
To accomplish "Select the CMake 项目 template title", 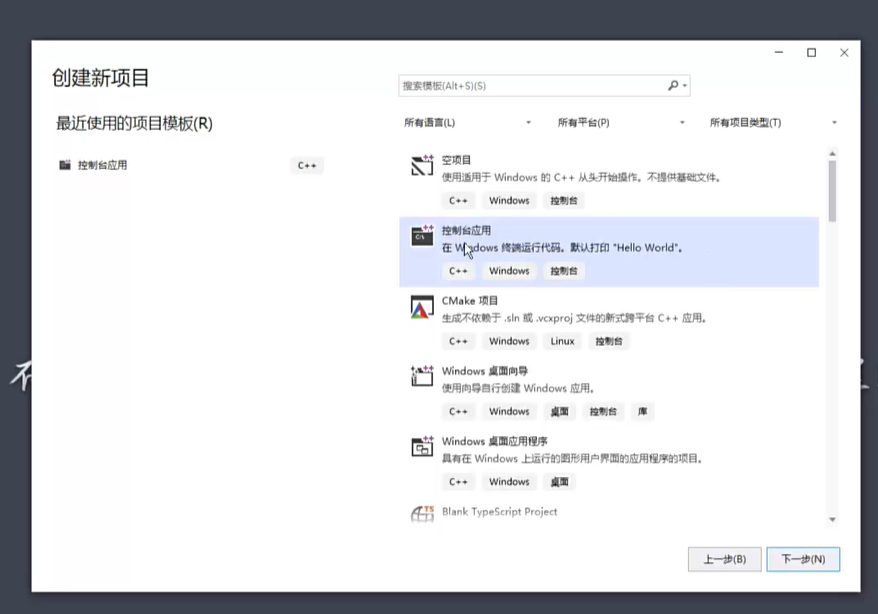I will (x=470, y=301).
